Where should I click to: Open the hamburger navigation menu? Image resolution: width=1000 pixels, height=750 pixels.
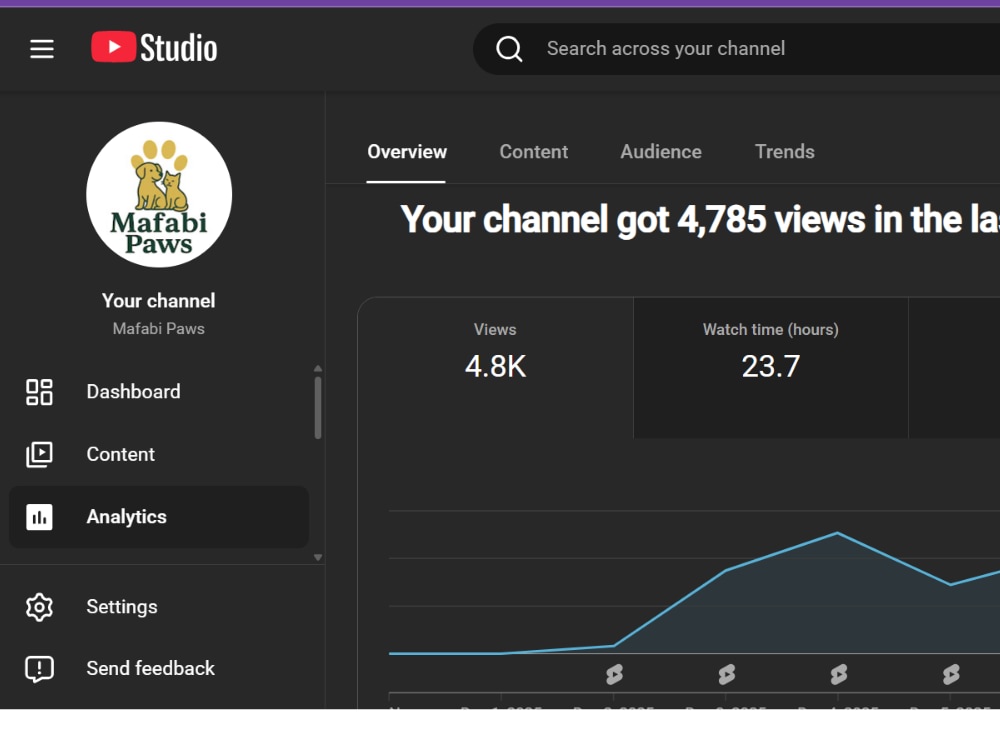click(x=41, y=48)
